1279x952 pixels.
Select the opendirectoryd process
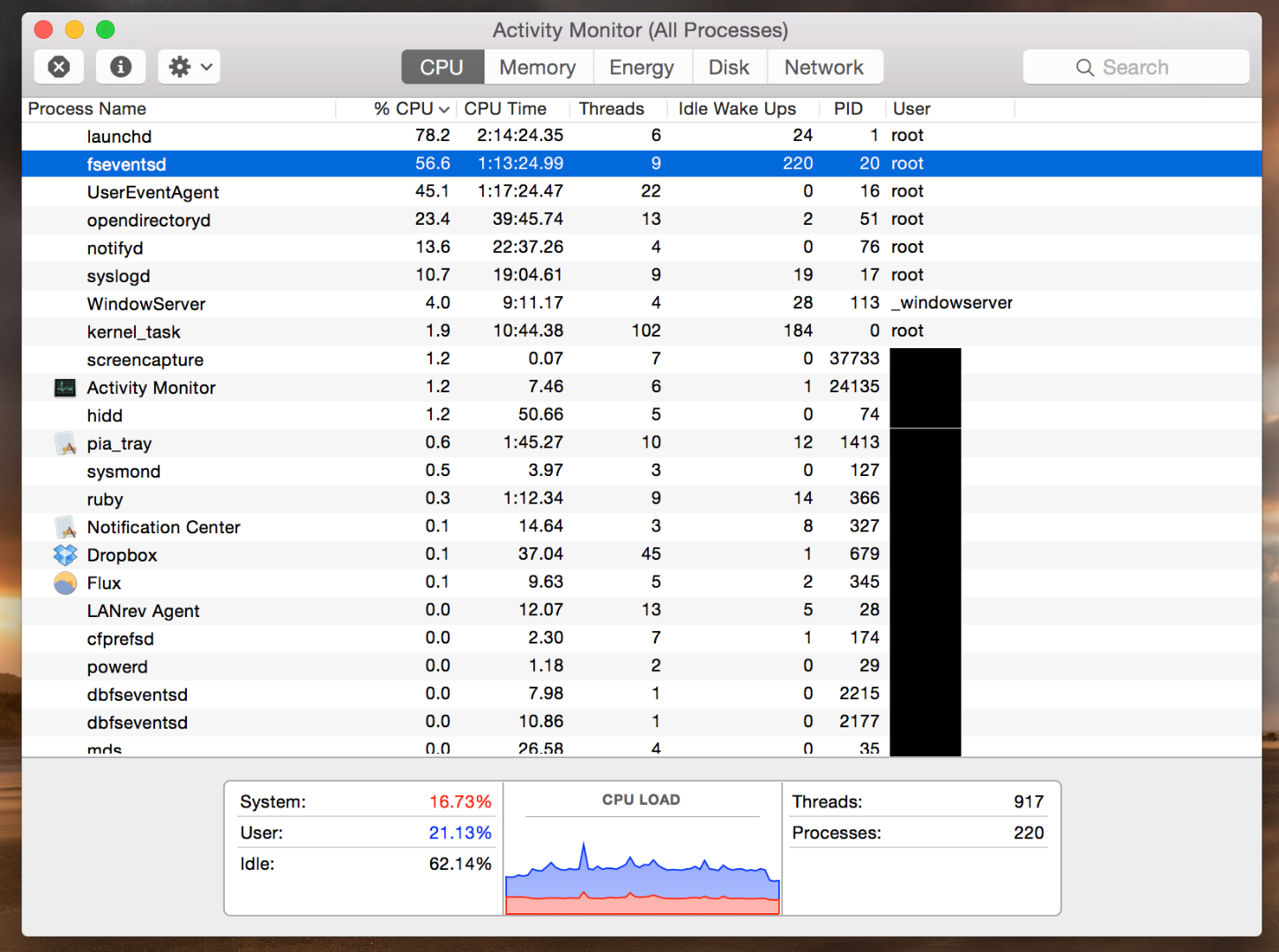pyautogui.click(x=642, y=219)
